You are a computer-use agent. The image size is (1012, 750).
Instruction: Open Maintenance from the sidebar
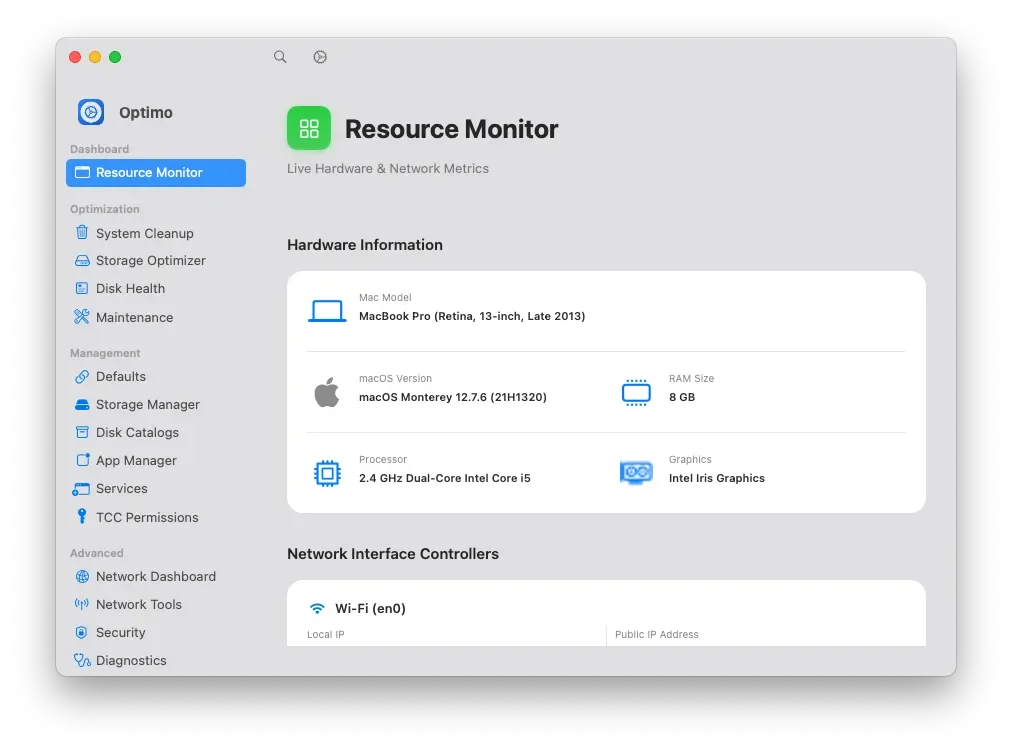click(156, 317)
